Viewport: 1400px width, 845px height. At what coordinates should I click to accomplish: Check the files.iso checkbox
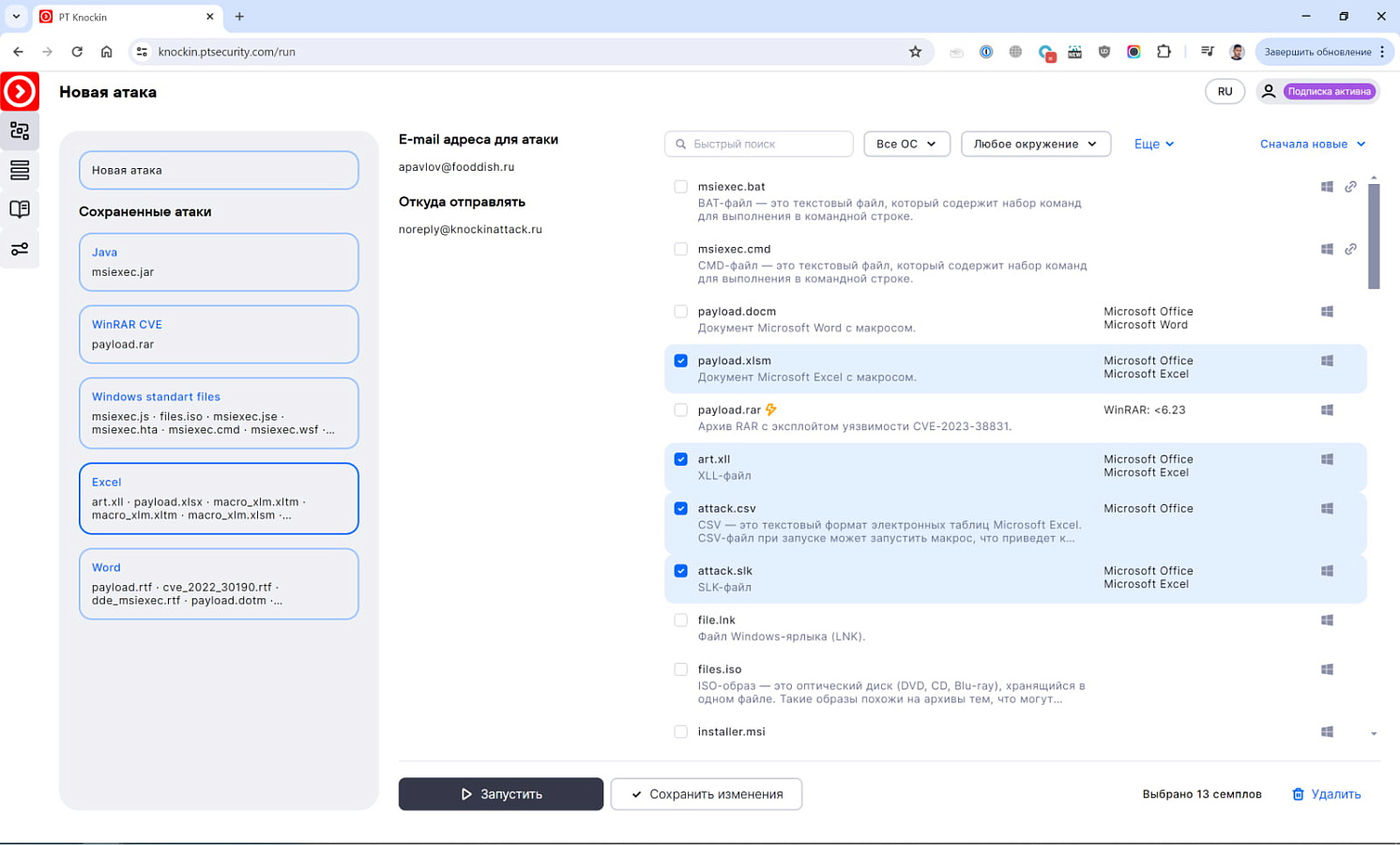tap(680, 669)
